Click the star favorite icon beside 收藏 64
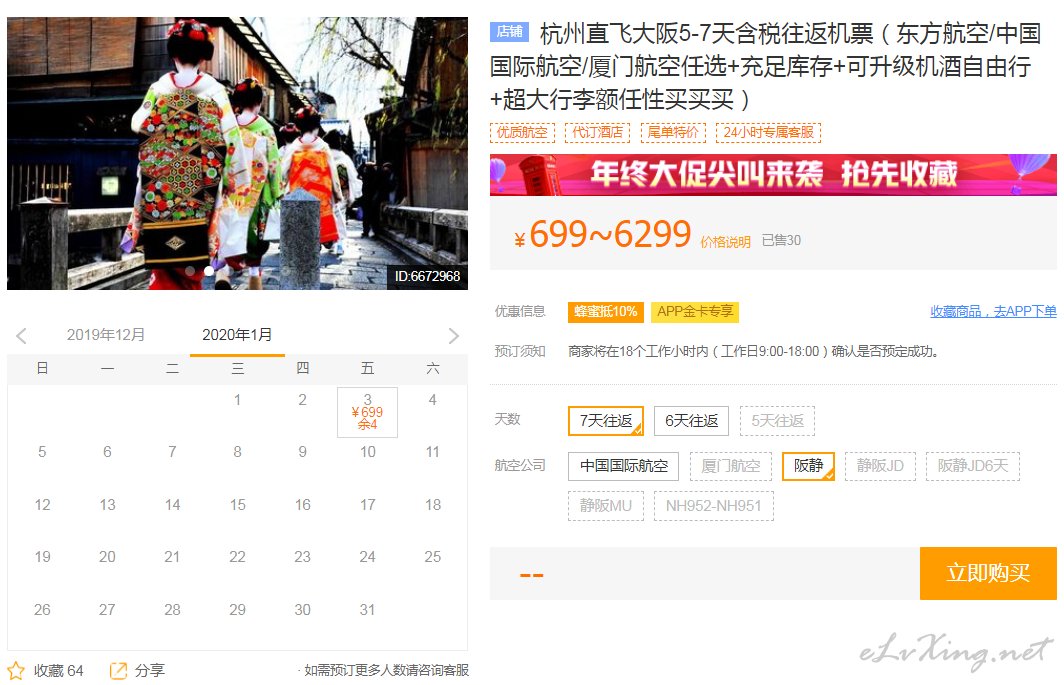1064x685 pixels. (x=16, y=671)
